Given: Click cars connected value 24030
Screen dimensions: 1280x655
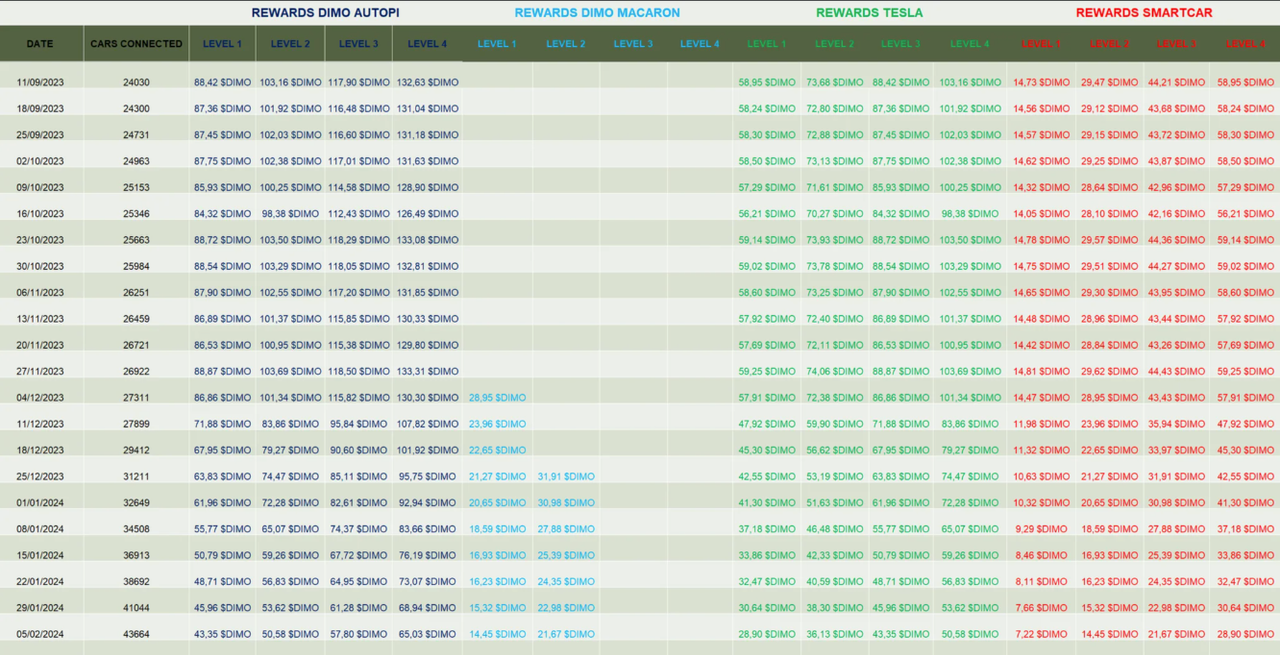Looking at the screenshot, I should click(136, 82).
